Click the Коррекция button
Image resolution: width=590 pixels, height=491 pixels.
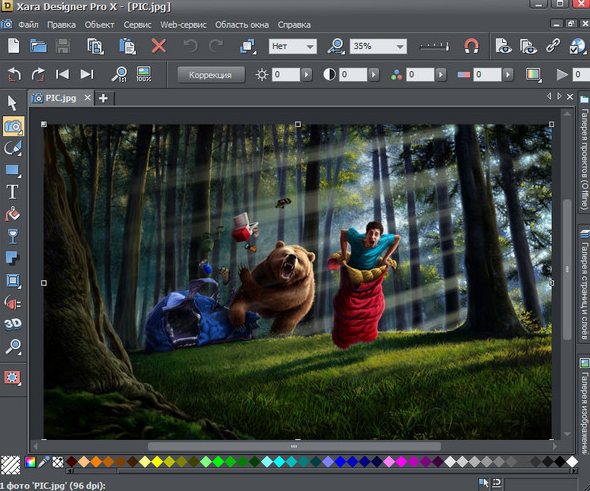click(210, 75)
